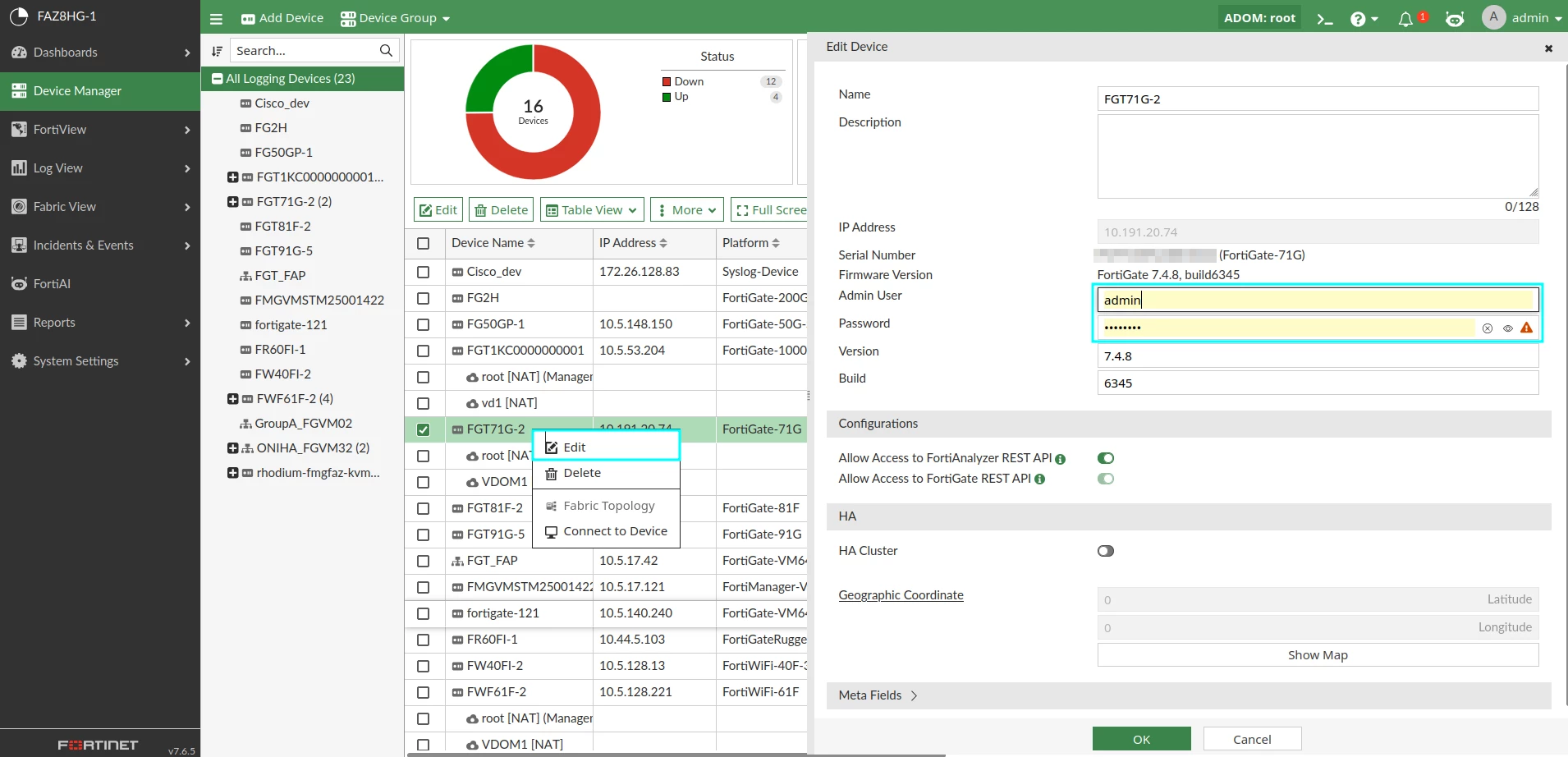Screen dimensions: 1568x757
Task: Click the Cancel button
Action: tap(1252, 739)
